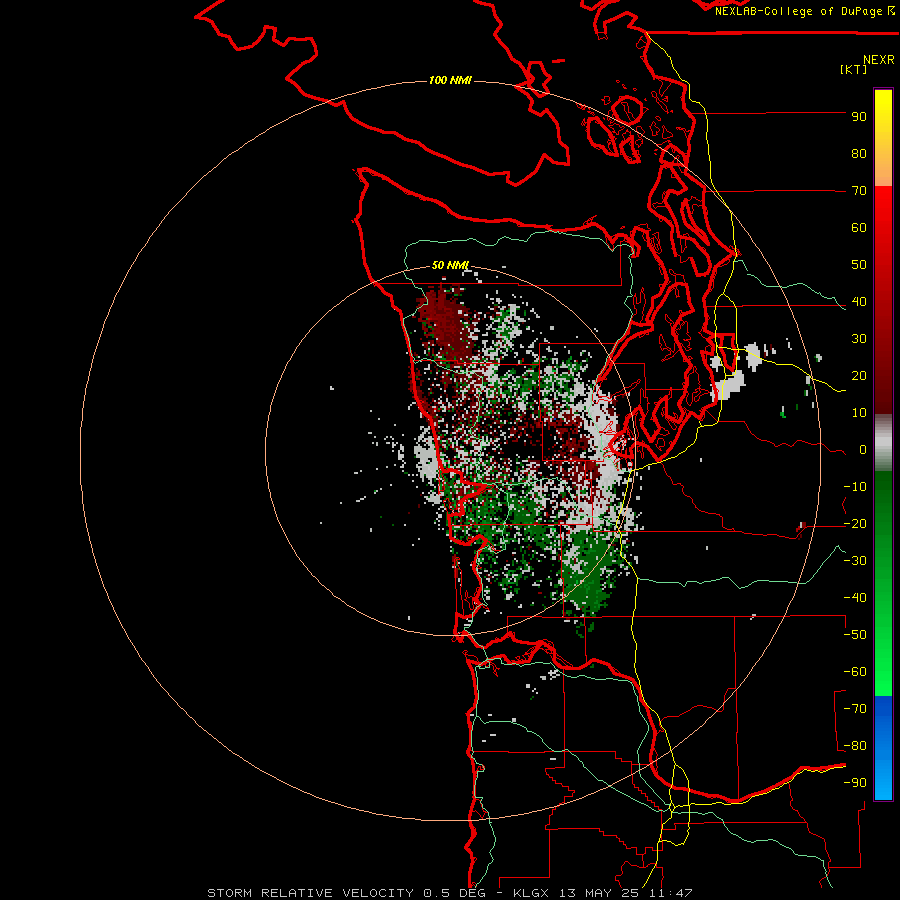Click the -70 value on the velocity scale

coord(855,709)
